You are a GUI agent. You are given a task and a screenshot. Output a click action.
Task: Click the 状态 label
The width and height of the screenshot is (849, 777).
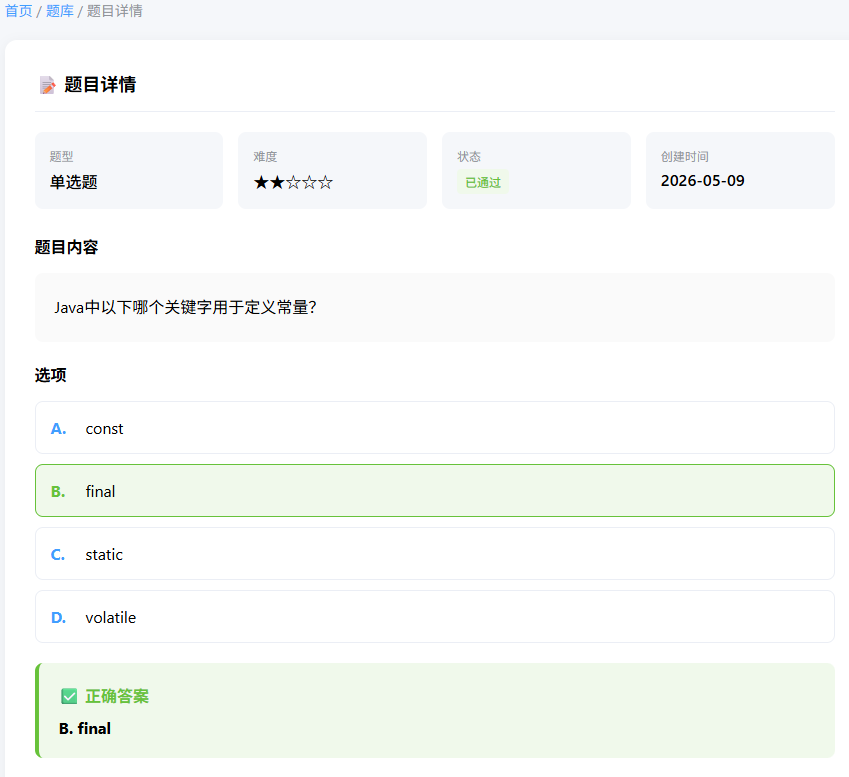click(x=469, y=156)
